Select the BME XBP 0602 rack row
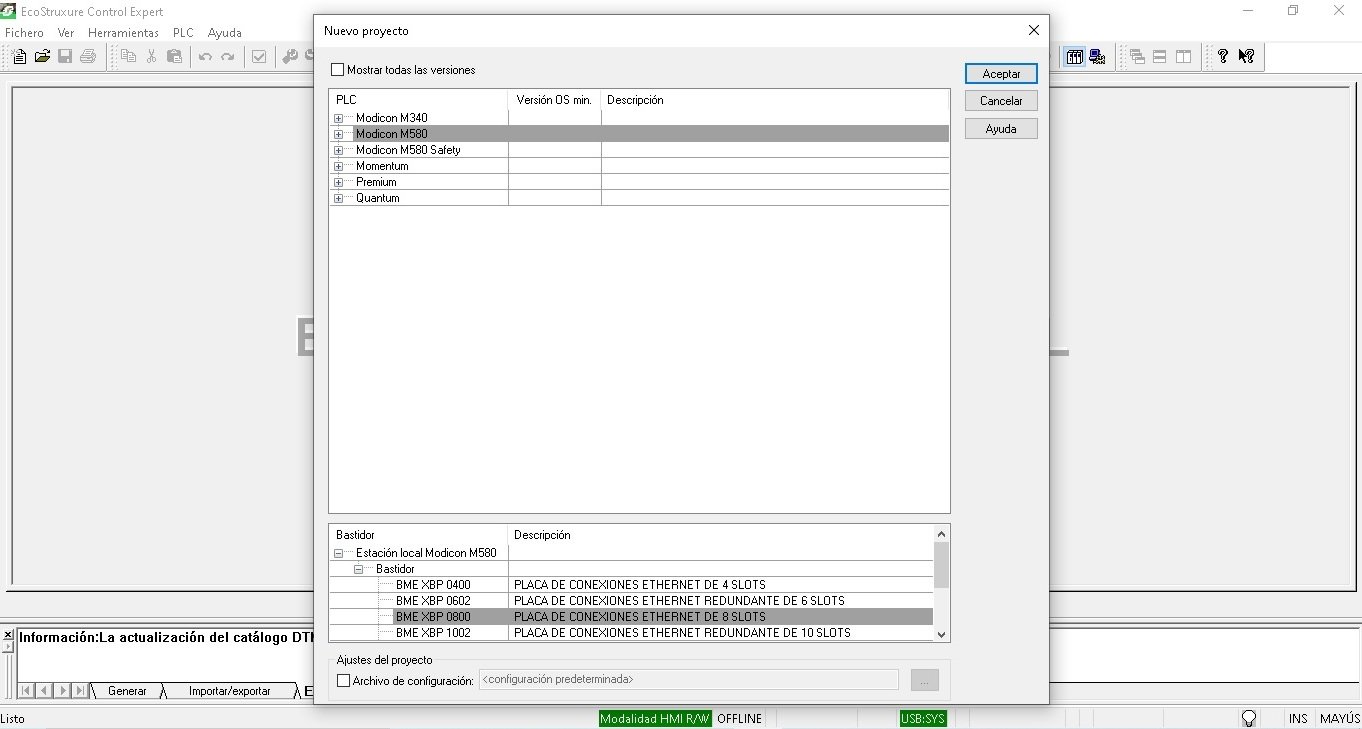This screenshot has width=1362, height=729. click(631, 601)
